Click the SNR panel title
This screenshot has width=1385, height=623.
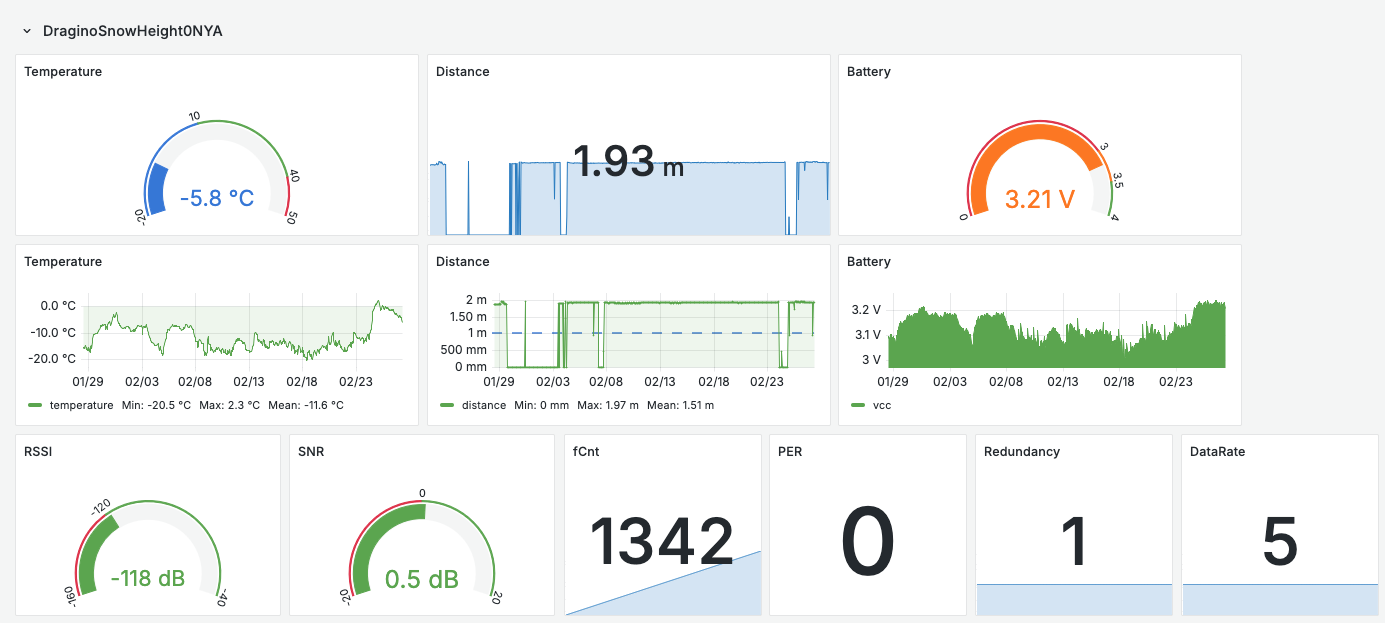tap(311, 452)
